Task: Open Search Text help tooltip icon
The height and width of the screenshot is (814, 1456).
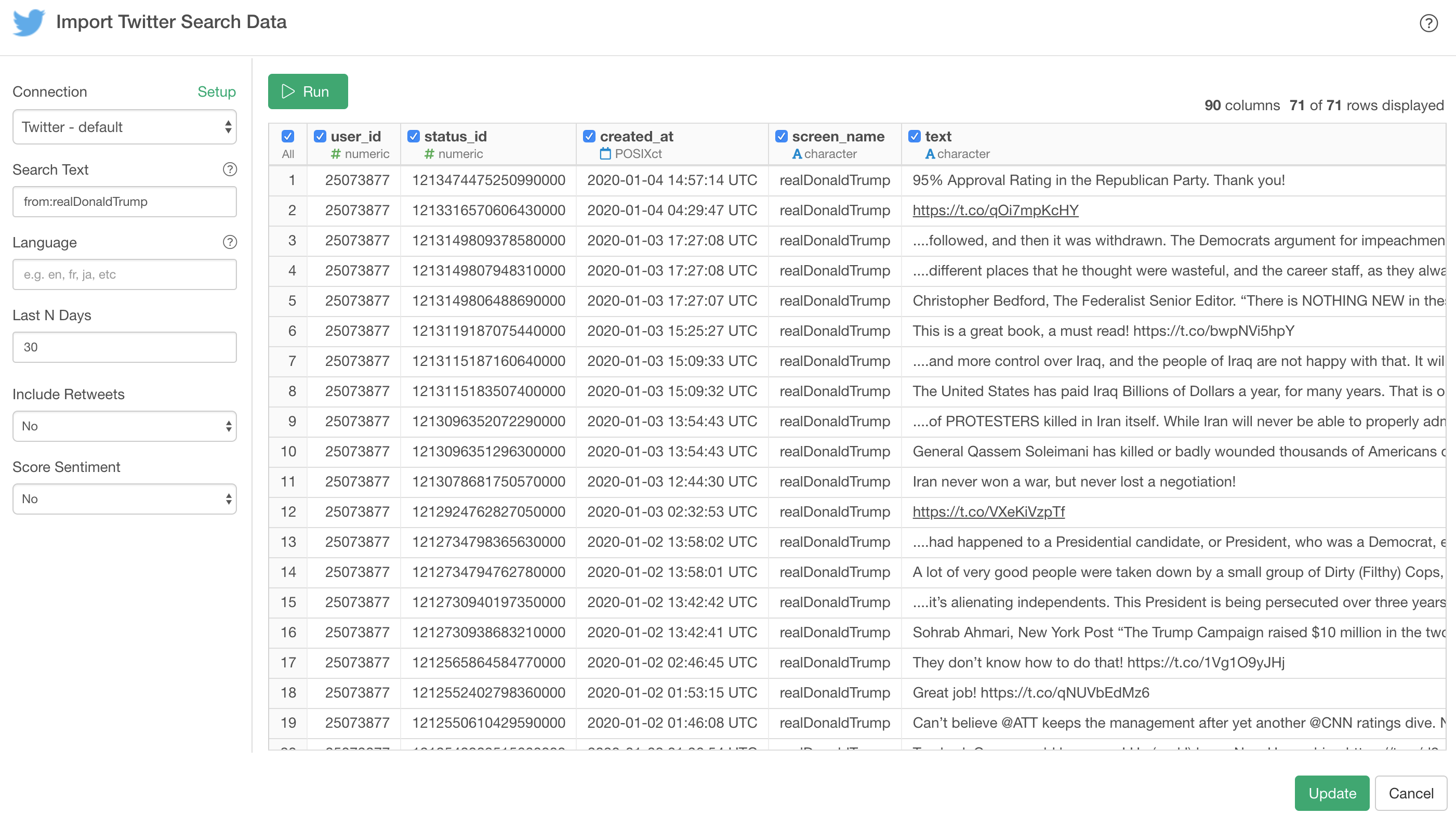Action: (230, 169)
